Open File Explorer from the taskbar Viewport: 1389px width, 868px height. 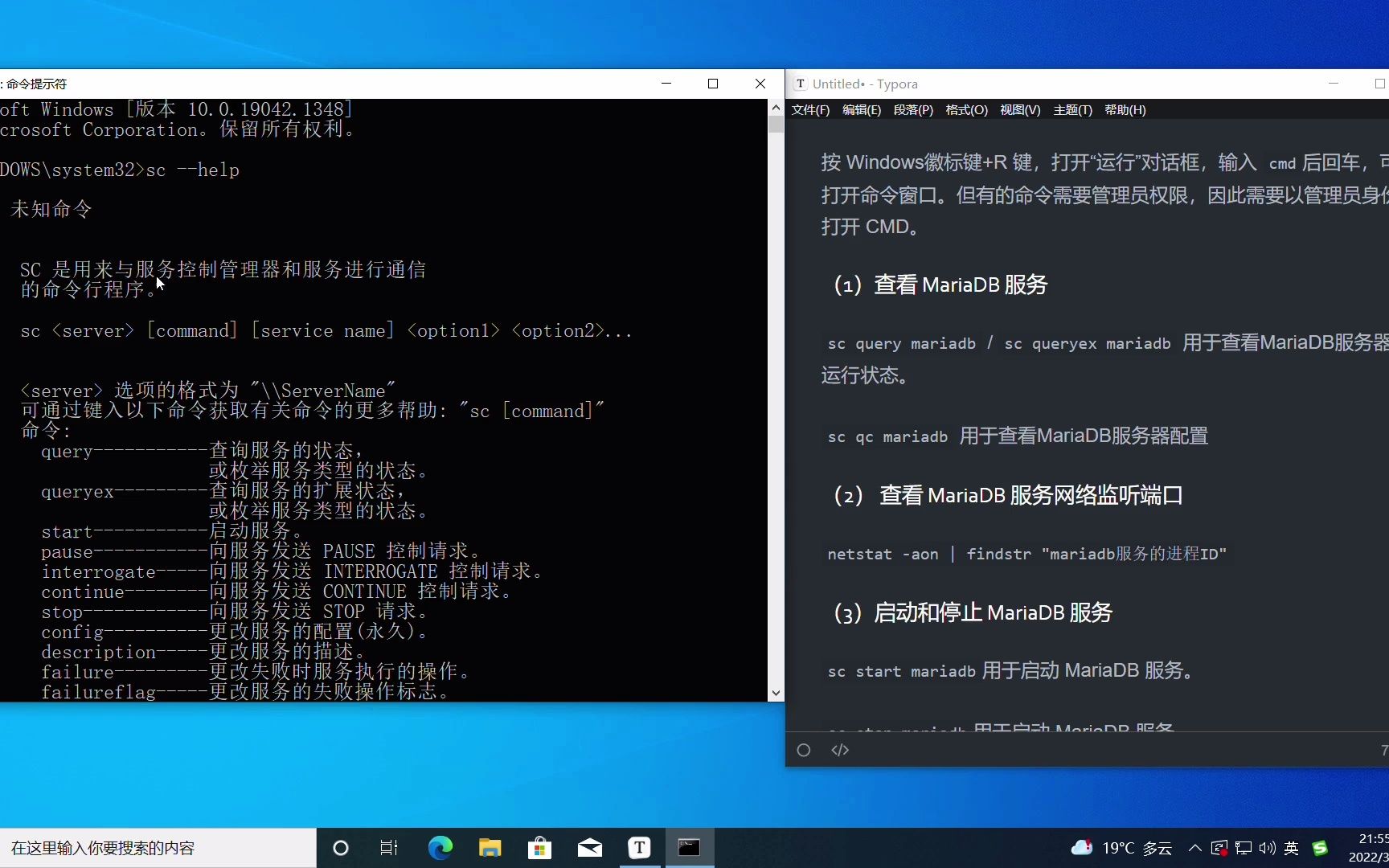(x=490, y=848)
